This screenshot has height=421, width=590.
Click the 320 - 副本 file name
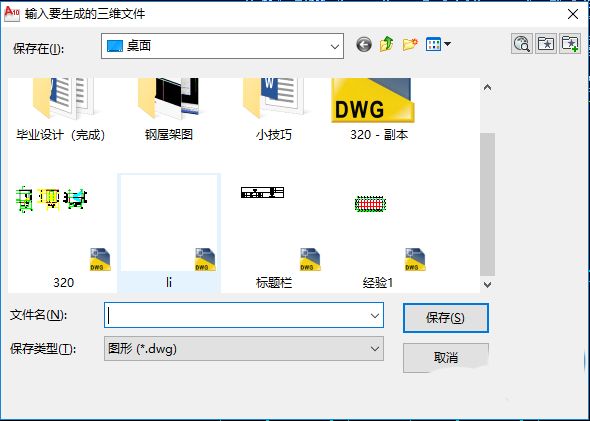coord(379,135)
